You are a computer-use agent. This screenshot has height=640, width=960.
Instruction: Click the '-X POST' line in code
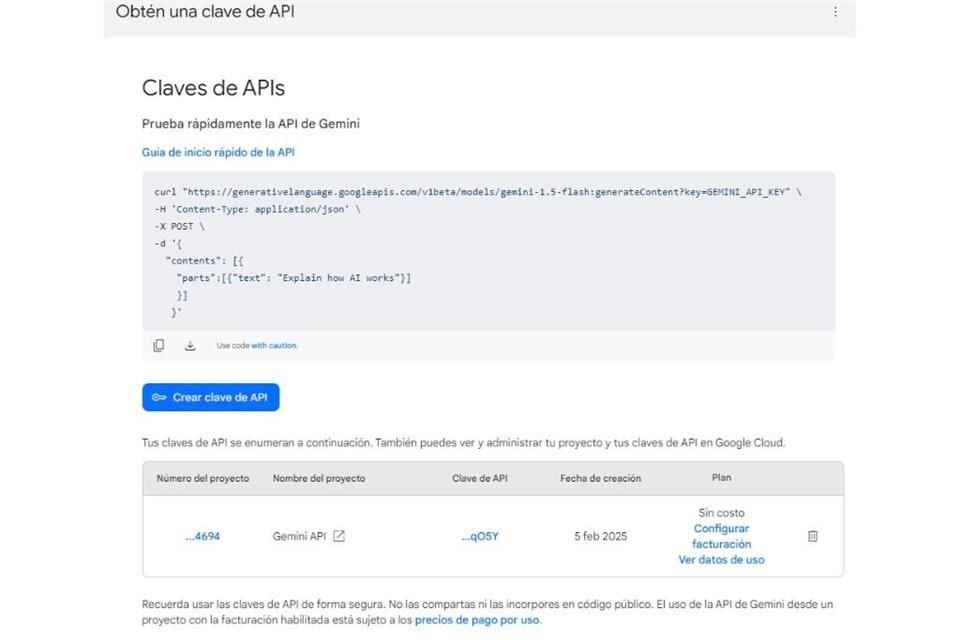click(x=179, y=227)
